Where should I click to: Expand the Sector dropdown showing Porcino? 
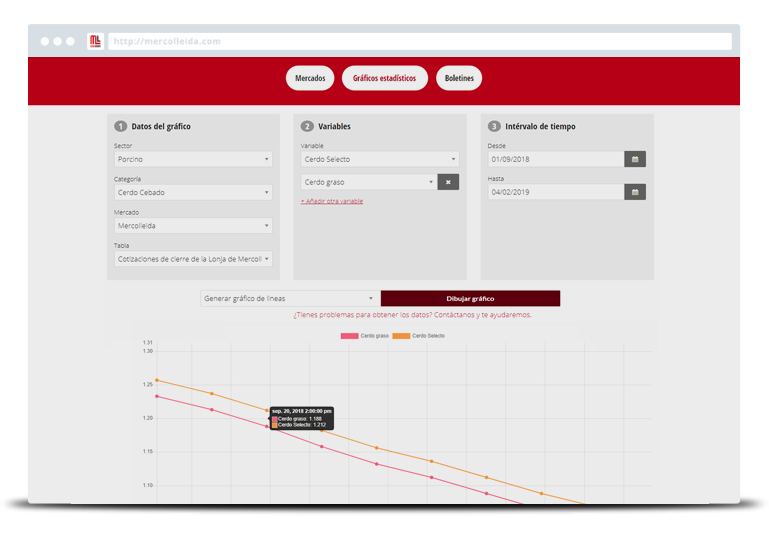[x=193, y=159]
